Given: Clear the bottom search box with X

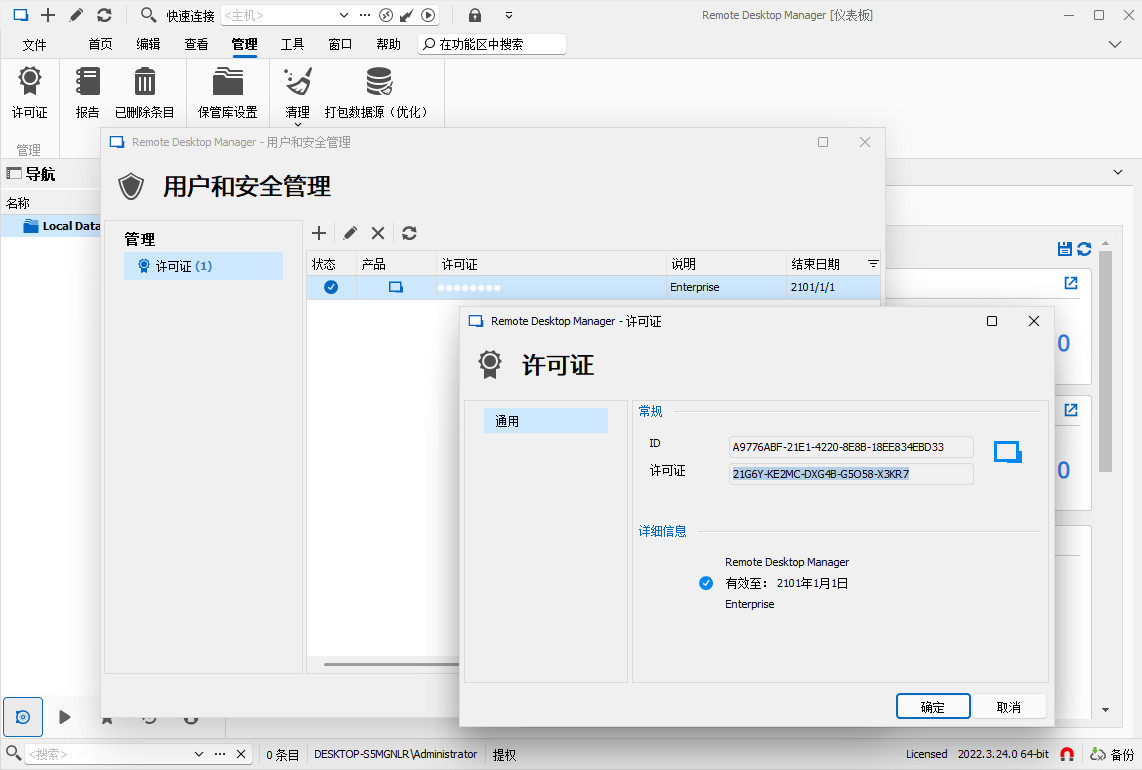Looking at the screenshot, I should click(241, 754).
